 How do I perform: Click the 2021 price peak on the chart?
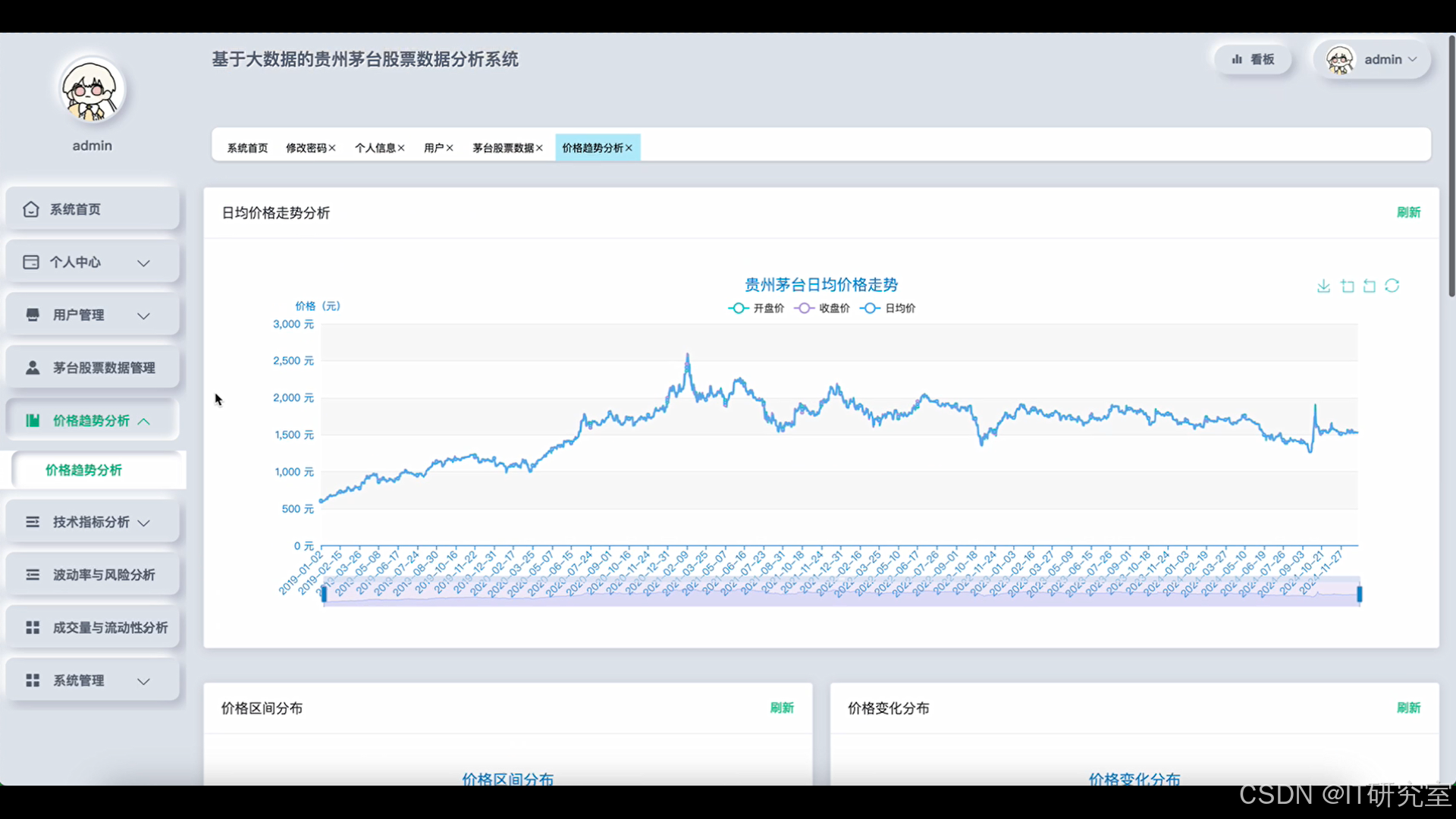coord(688,355)
